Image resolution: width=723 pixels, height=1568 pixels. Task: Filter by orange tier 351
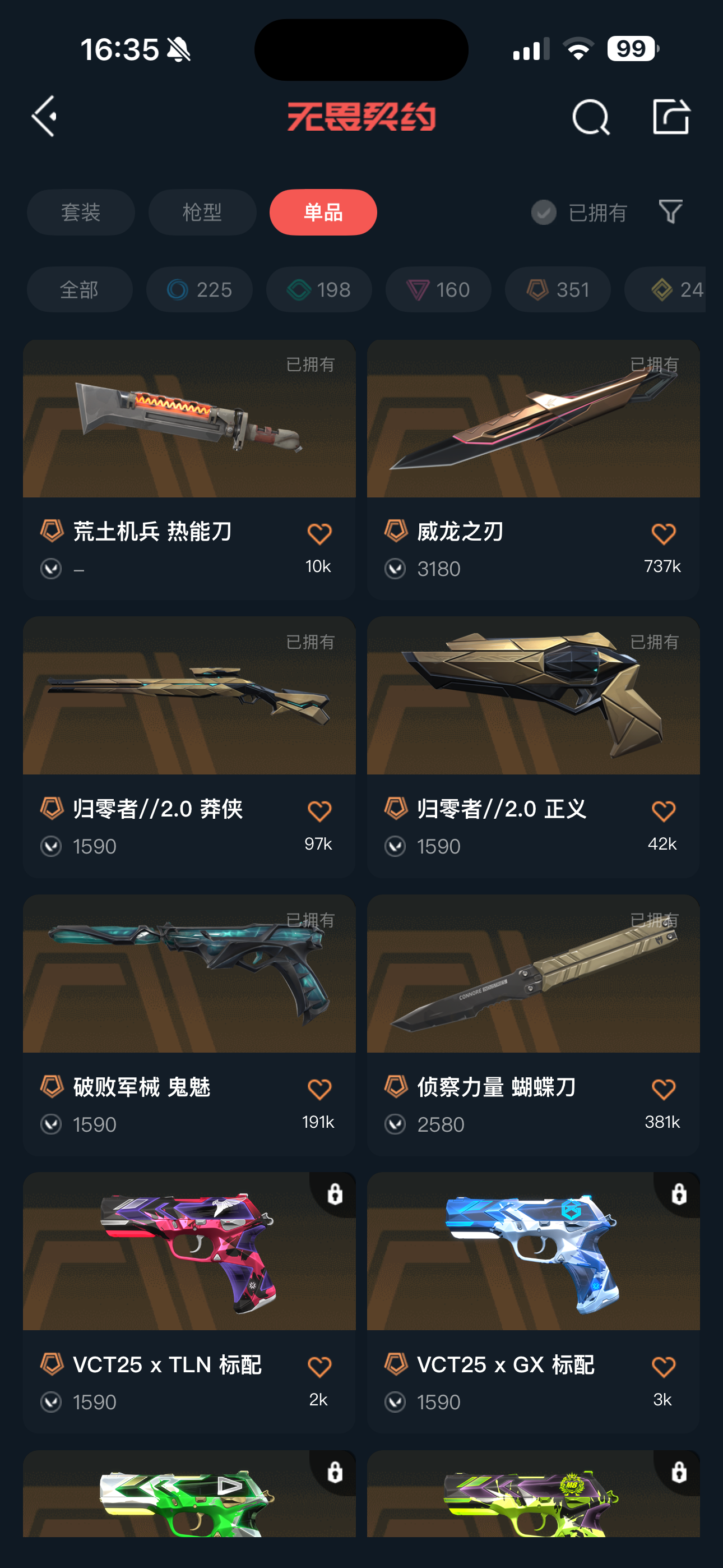(558, 290)
